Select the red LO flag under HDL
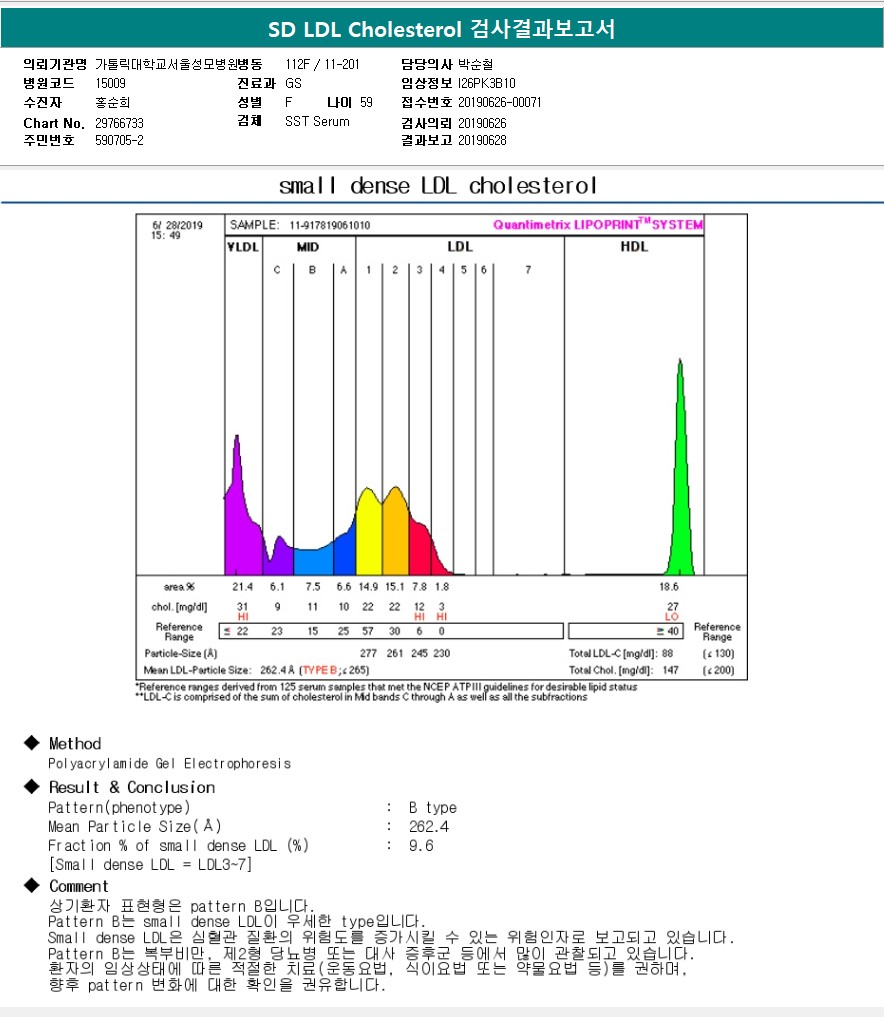Screen dimensions: 884x1017 click(671, 617)
